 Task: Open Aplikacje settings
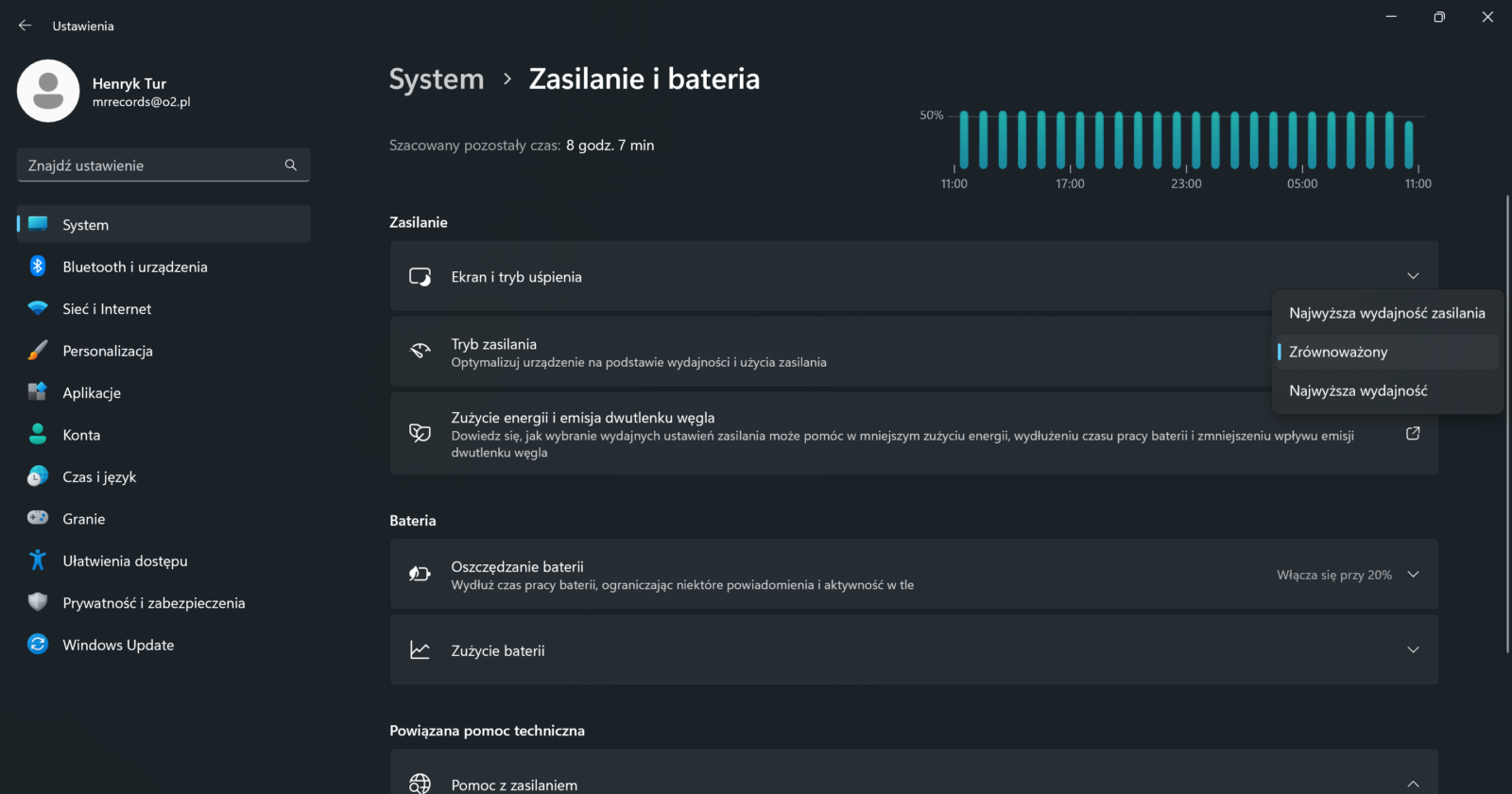click(163, 392)
